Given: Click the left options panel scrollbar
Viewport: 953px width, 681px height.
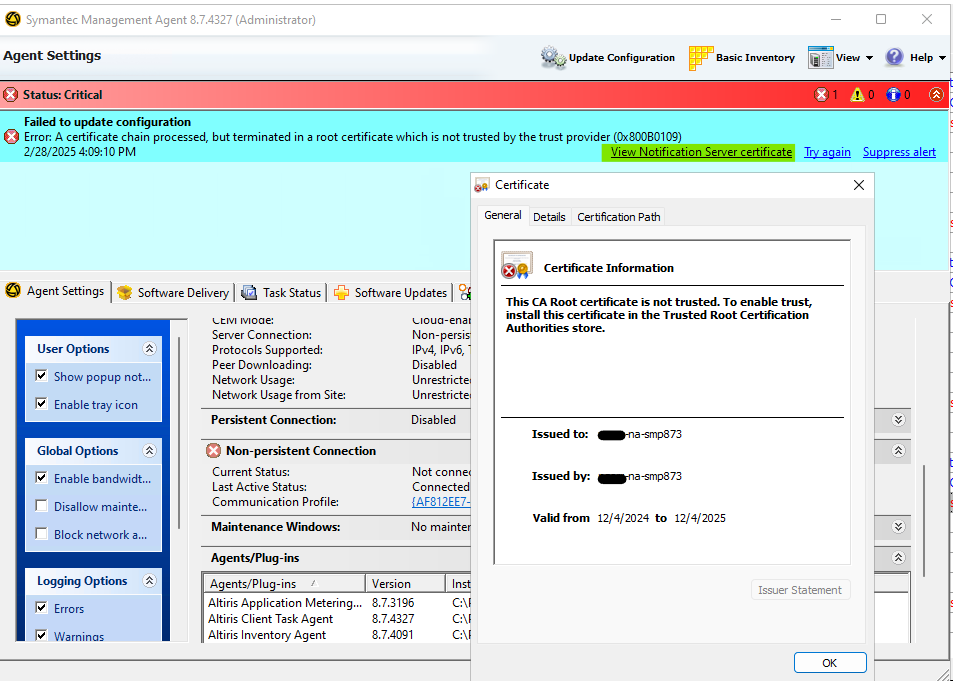Looking at the screenshot, I should pyautogui.click(x=179, y=432).
